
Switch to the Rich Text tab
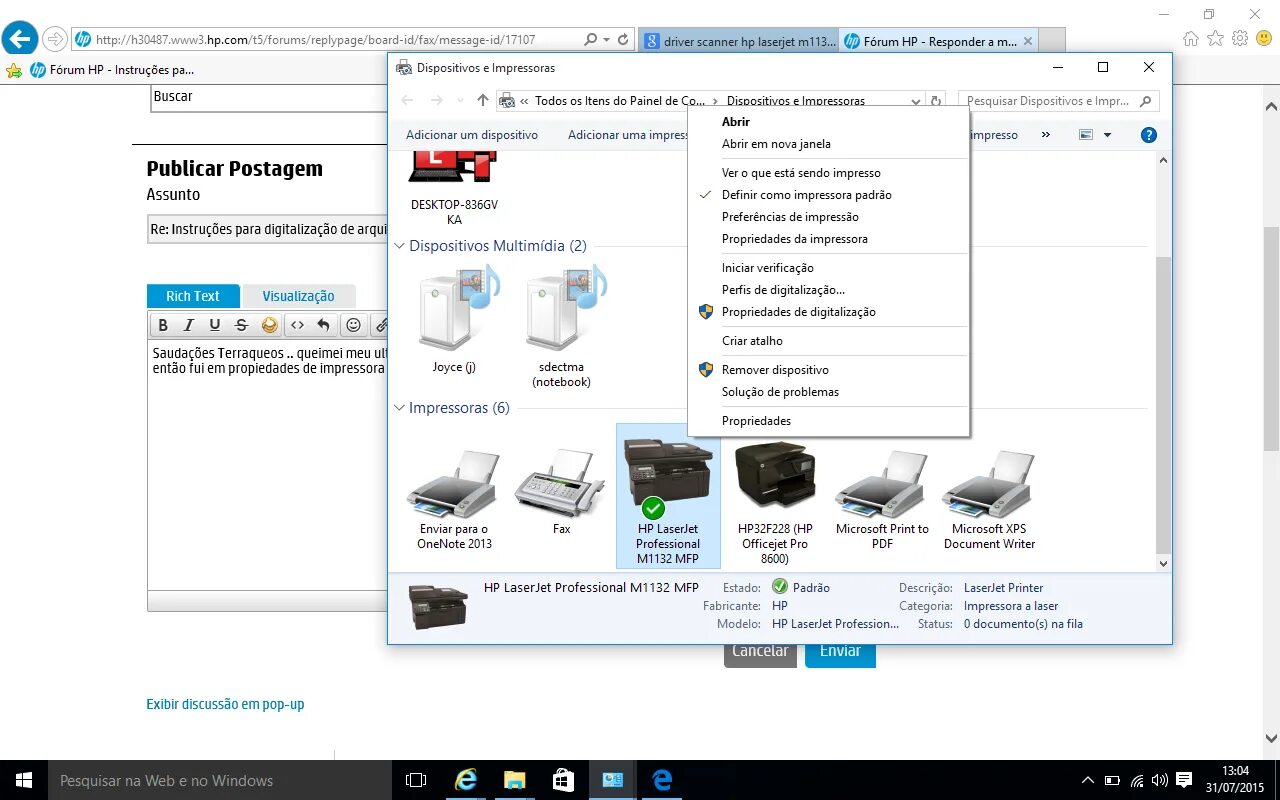[193, 296]
